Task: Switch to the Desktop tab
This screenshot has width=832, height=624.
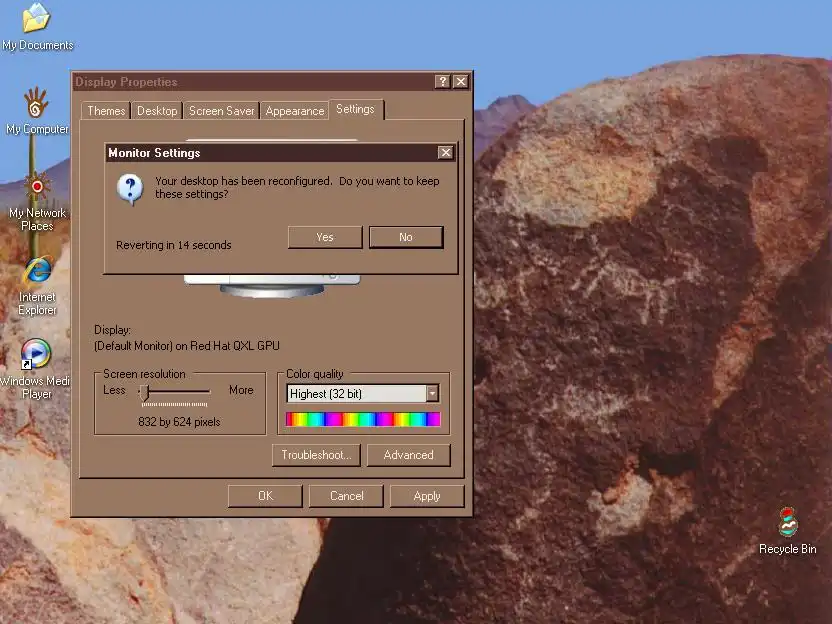Action: click(x=157, y=111)
